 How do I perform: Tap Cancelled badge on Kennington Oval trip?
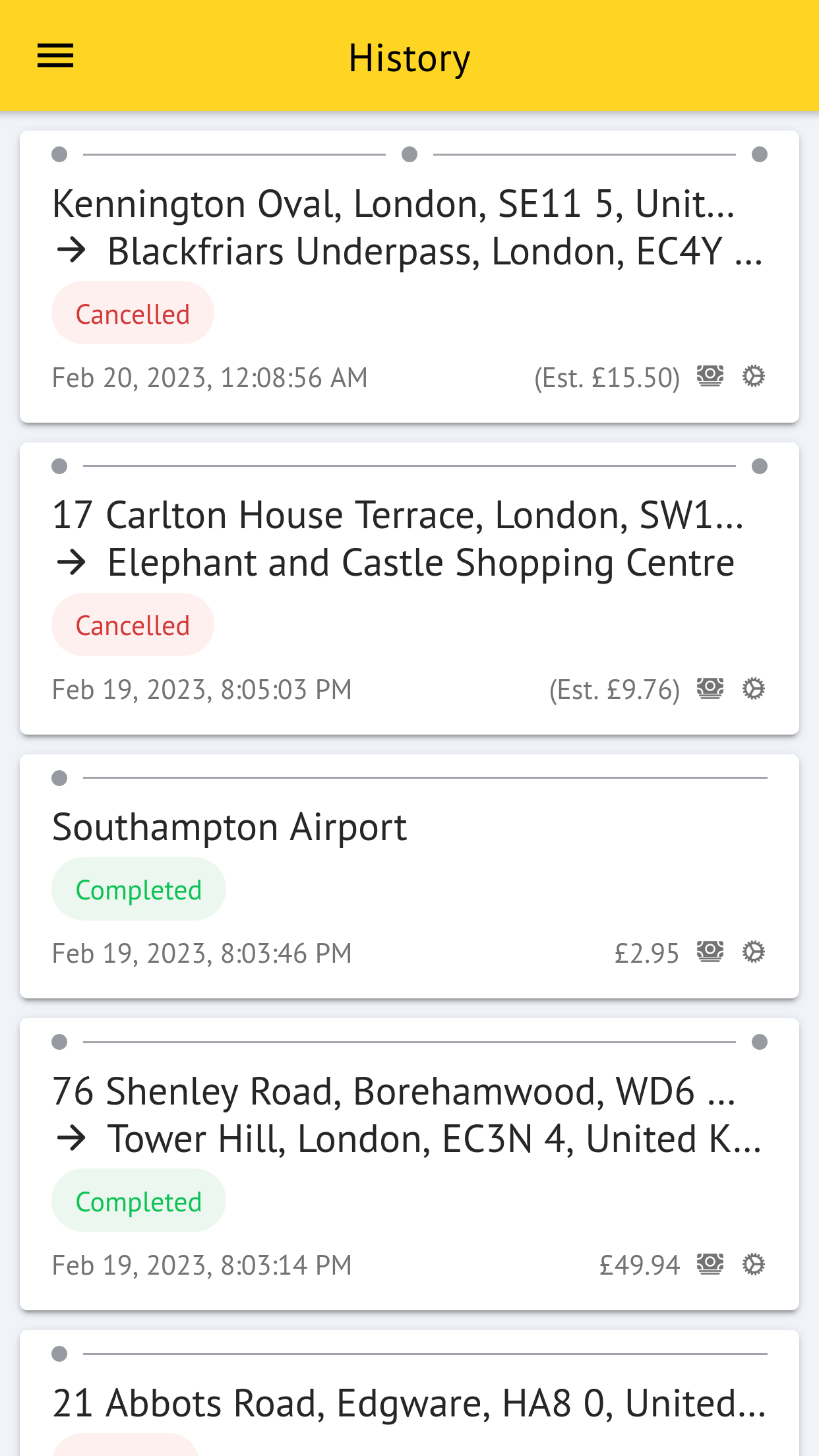point(133,314)
